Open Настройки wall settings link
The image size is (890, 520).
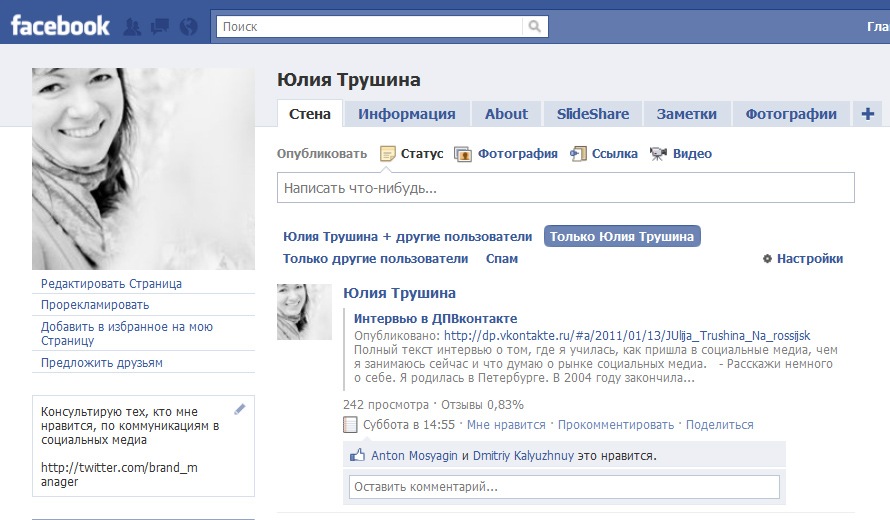coord(810,259)
